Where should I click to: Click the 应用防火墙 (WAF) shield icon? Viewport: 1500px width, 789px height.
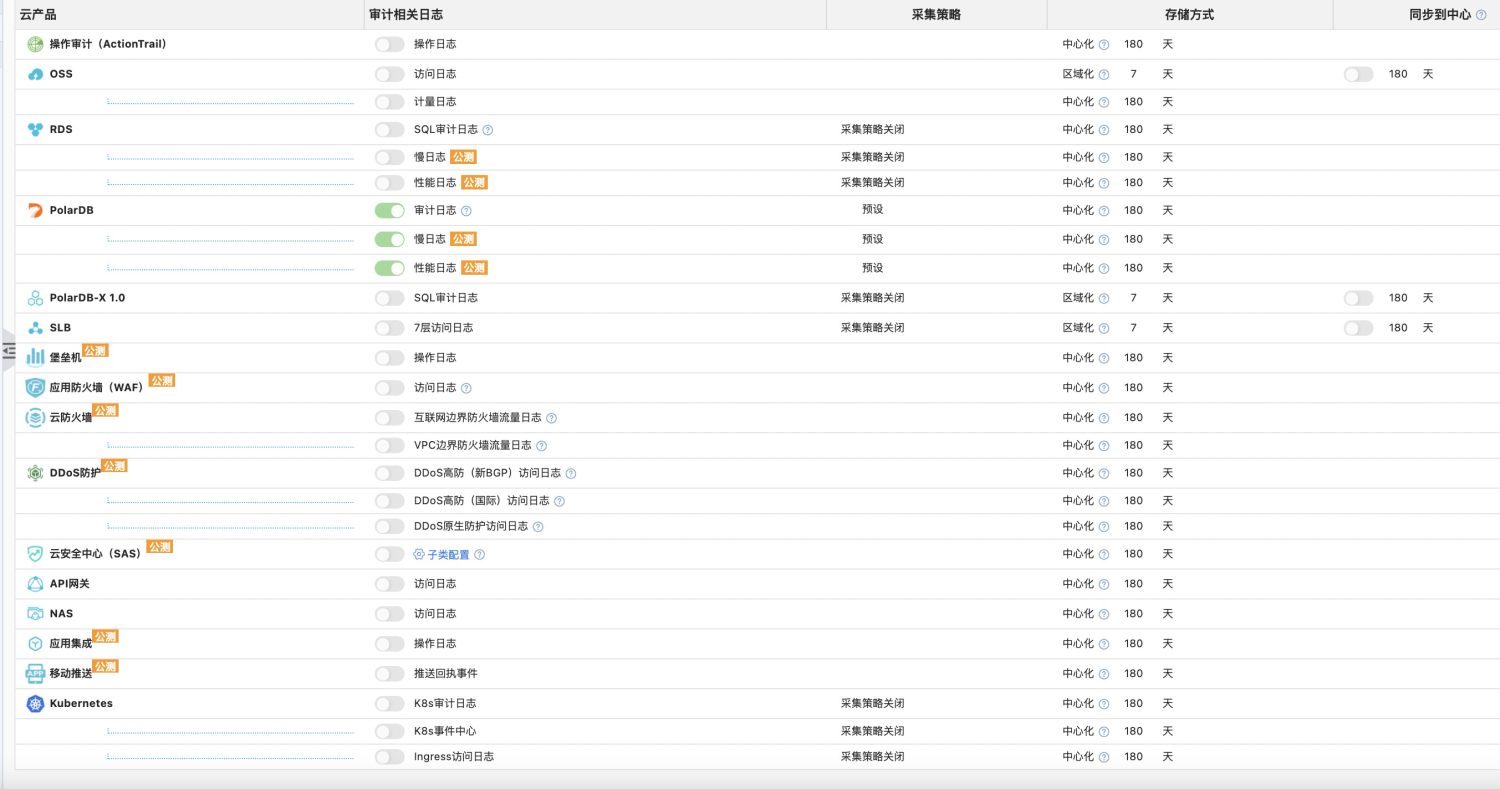point(36,387)
